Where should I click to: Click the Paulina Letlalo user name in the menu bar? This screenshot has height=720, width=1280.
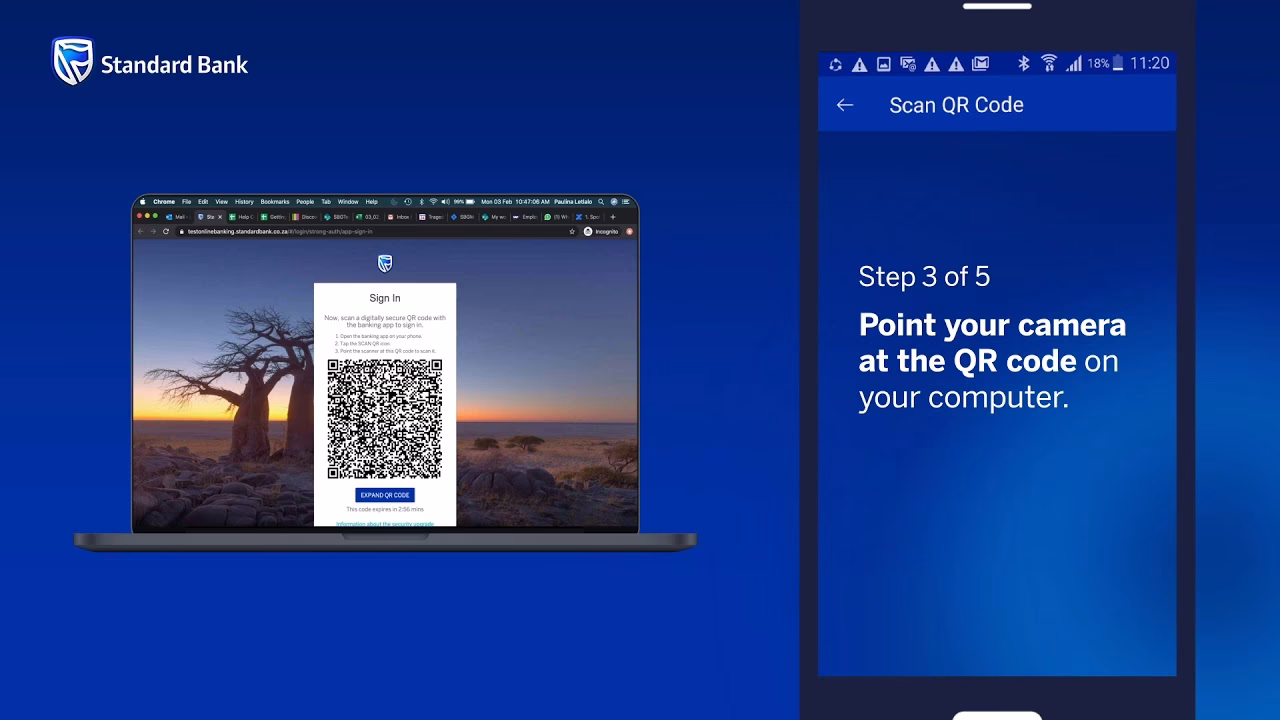click(573, 202)
